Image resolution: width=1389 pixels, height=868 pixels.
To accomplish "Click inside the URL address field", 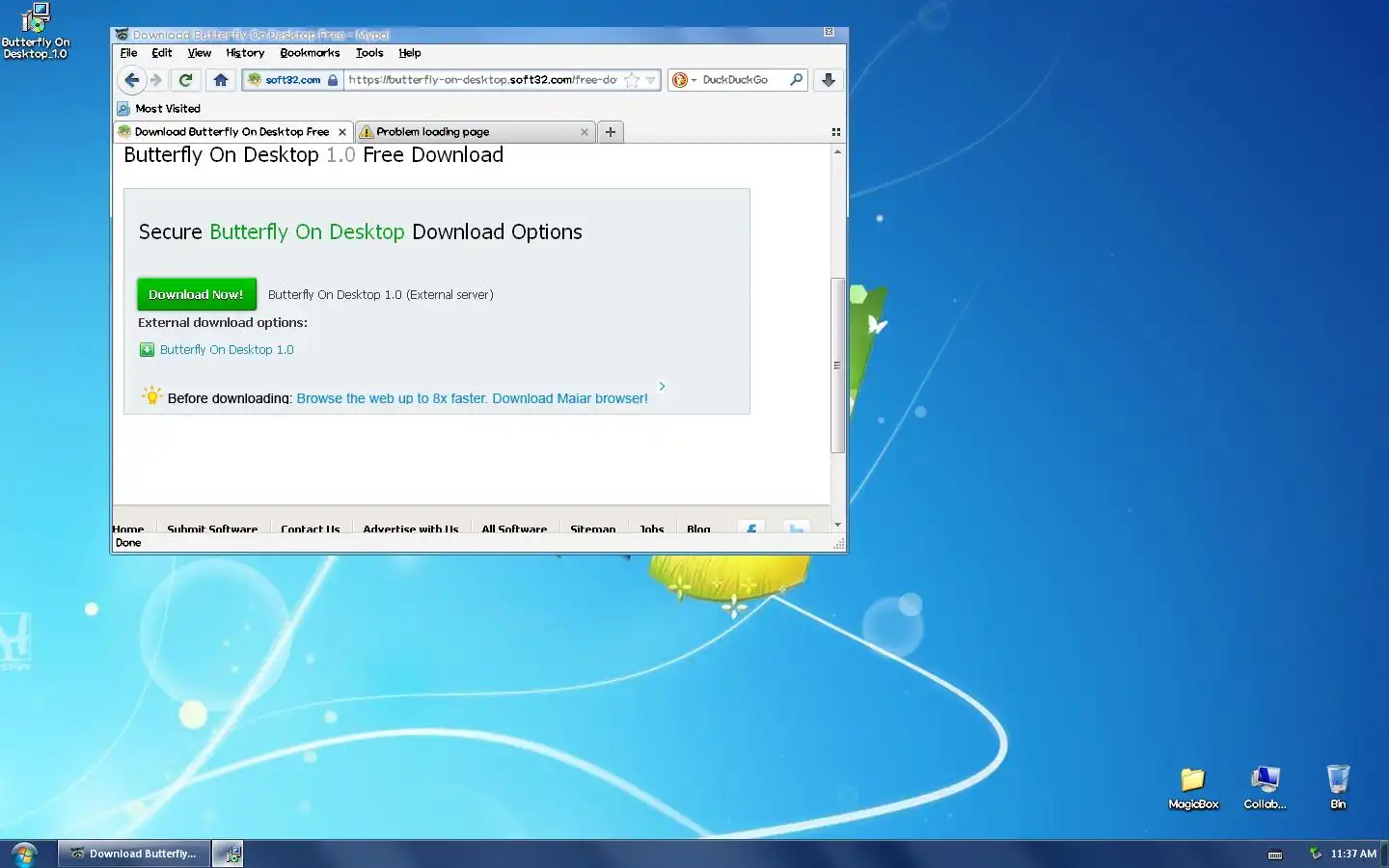I will (x=482, y=80).
